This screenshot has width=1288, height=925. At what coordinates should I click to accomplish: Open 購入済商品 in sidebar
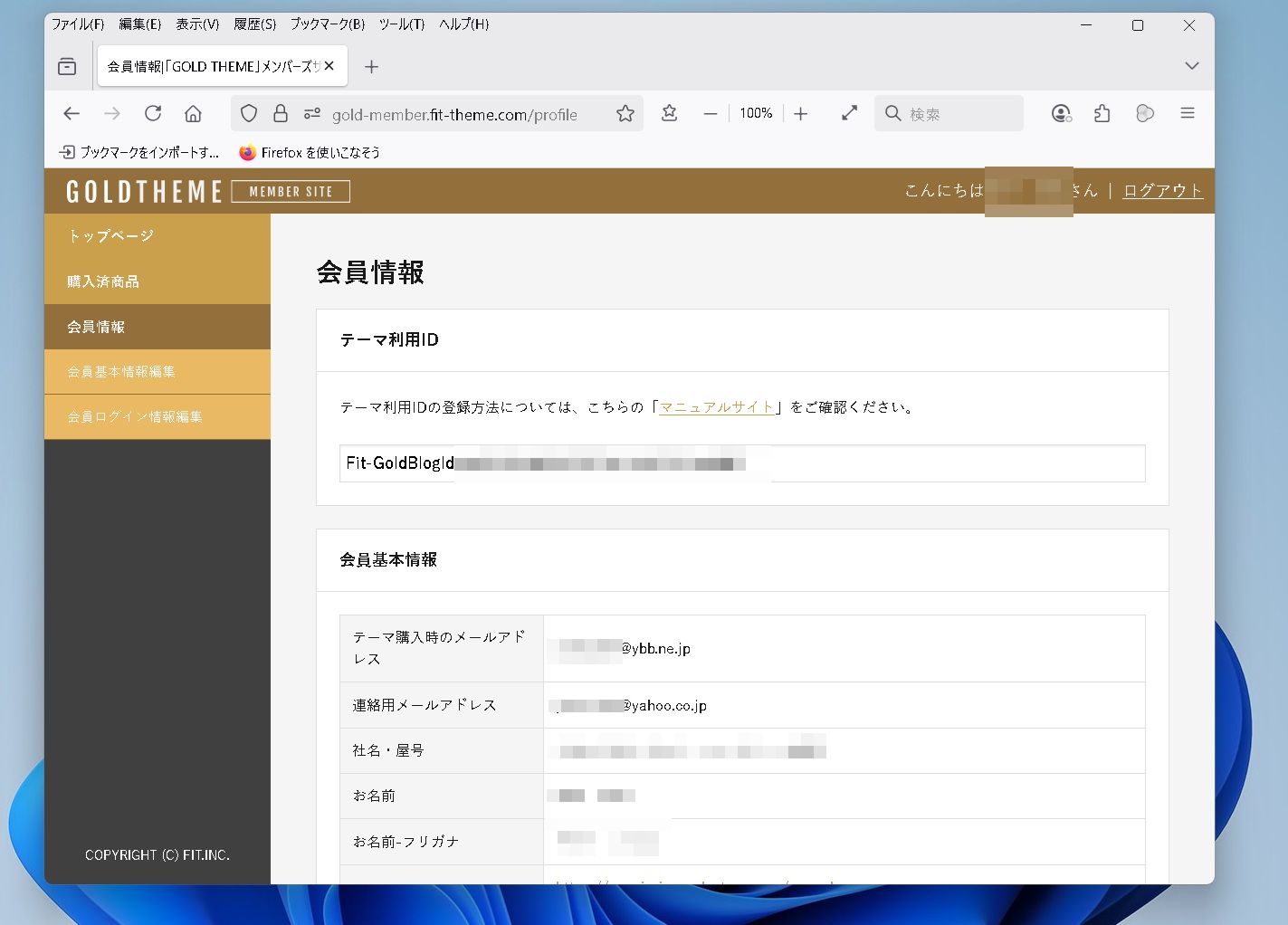click(x=157, y=281)
